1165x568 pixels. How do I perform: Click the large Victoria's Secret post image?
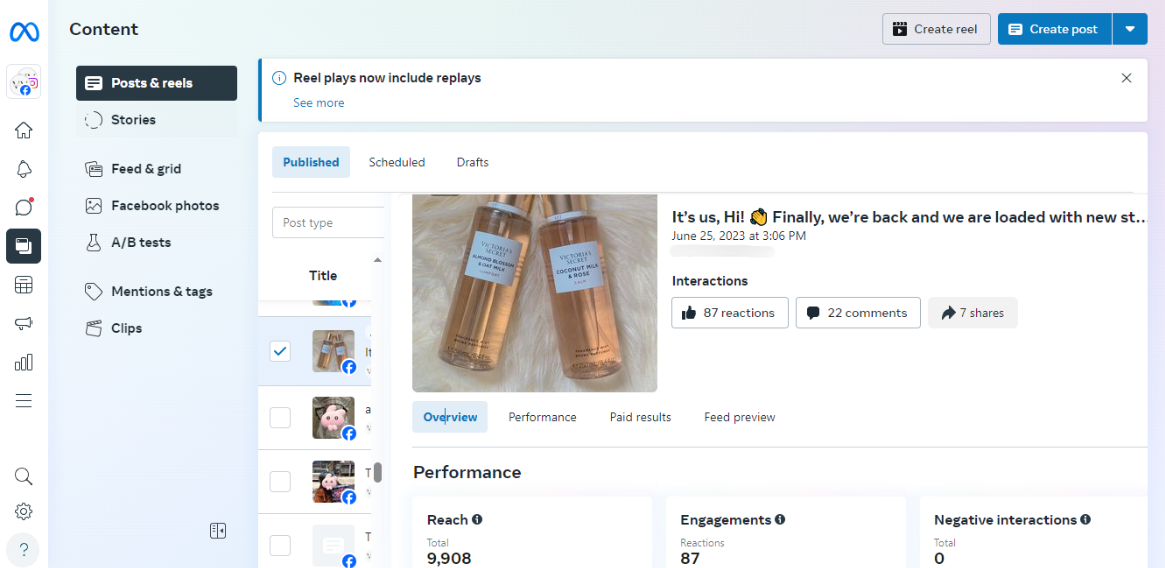click(x=535, y=293)
